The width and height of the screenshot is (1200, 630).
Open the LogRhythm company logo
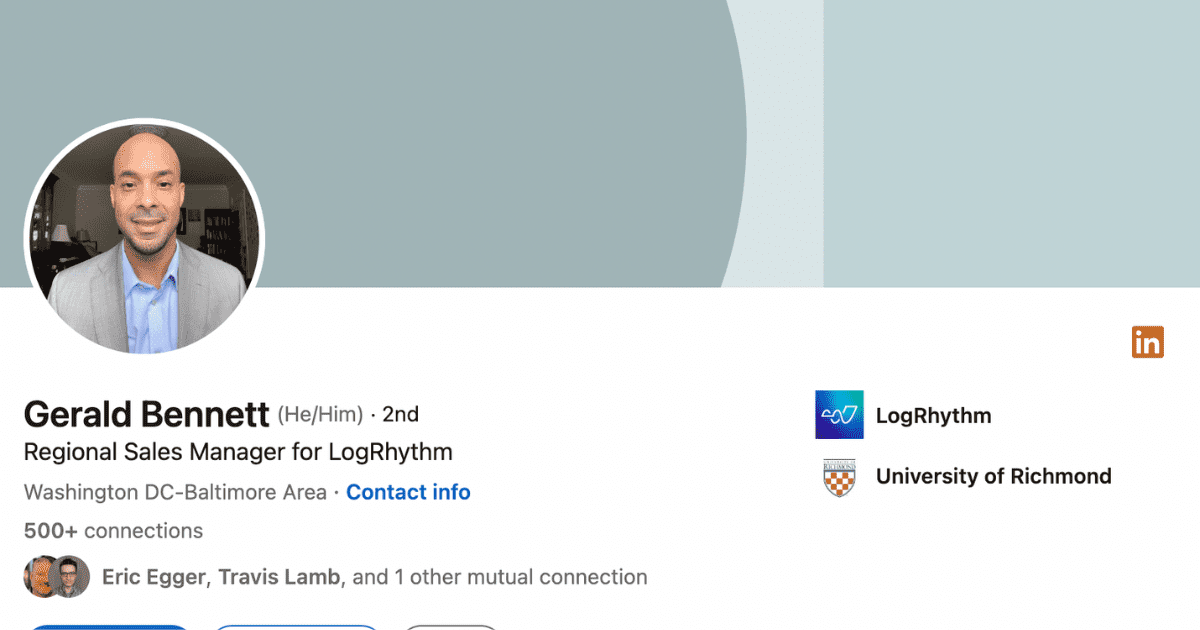click(x=839, y=415)
